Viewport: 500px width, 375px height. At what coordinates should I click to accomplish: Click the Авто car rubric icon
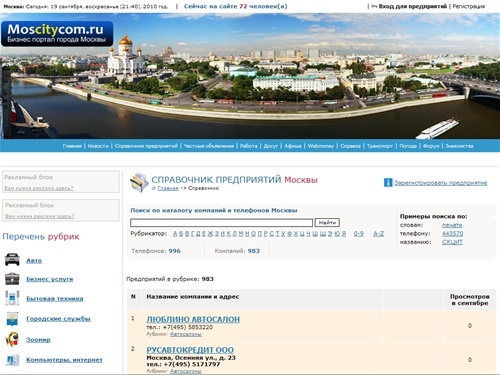point(12,259)
